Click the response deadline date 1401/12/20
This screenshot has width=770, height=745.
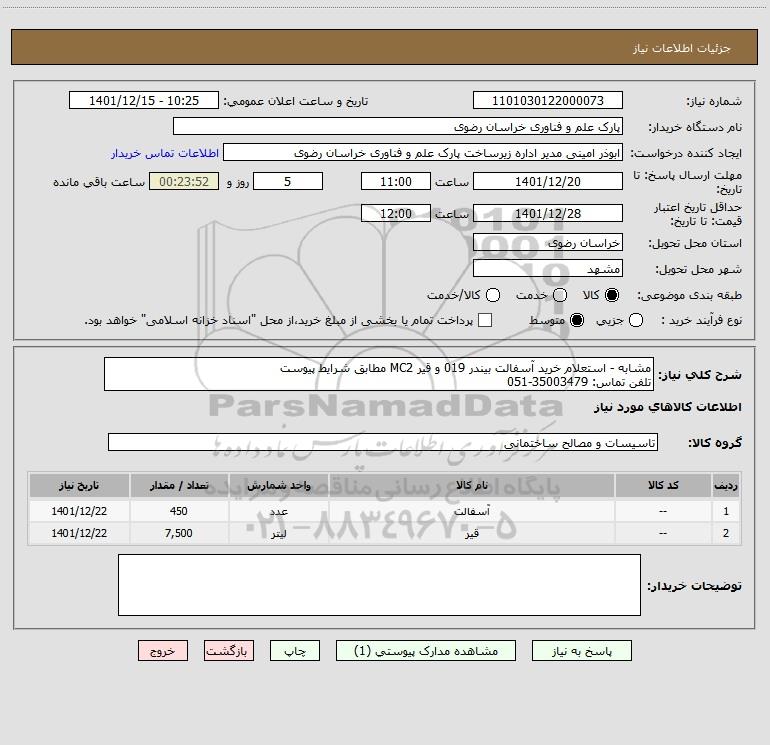coord(548,181)
